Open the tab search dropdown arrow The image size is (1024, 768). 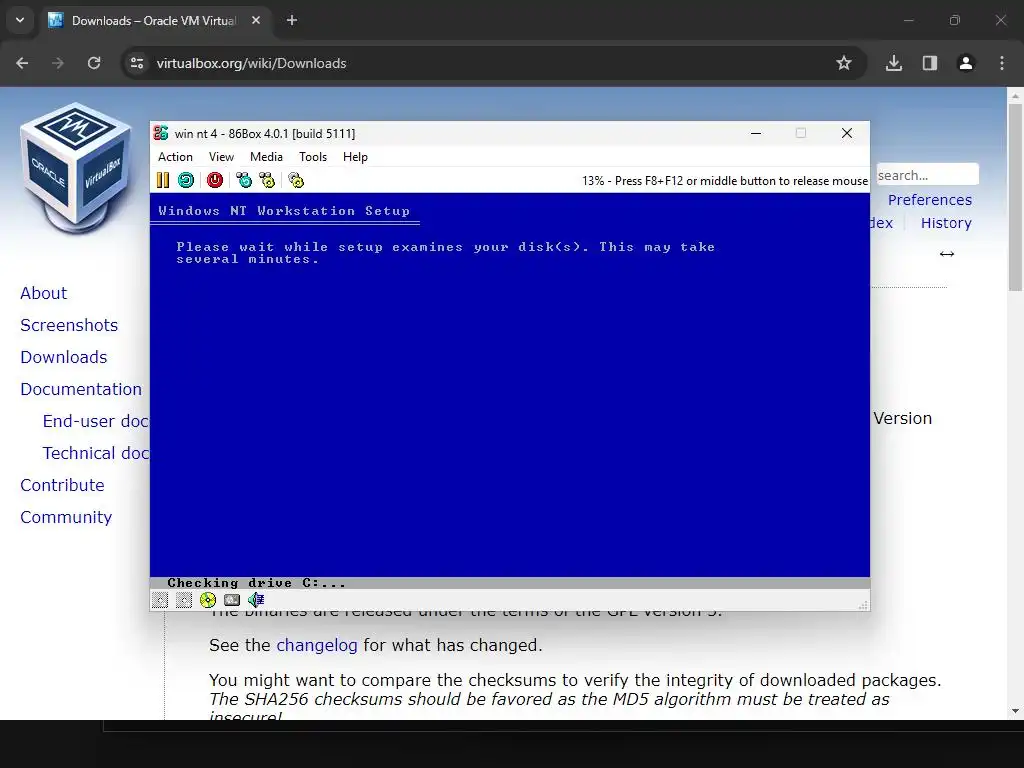20,20
